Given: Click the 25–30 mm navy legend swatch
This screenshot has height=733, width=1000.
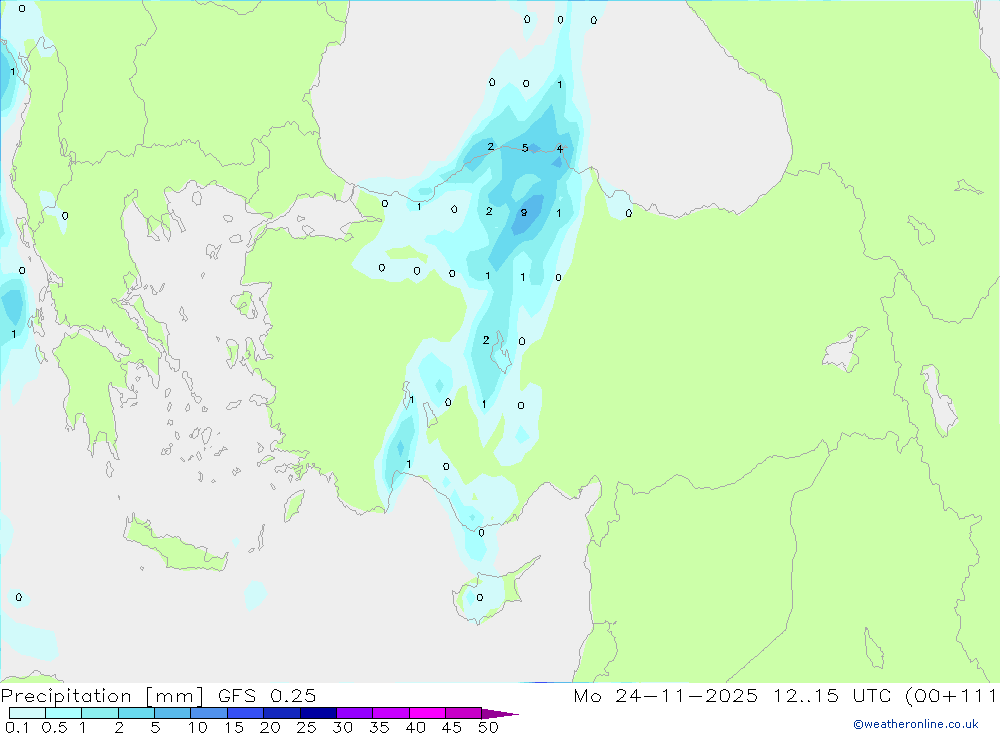Looking at the screenshot, I should point(318,713).
